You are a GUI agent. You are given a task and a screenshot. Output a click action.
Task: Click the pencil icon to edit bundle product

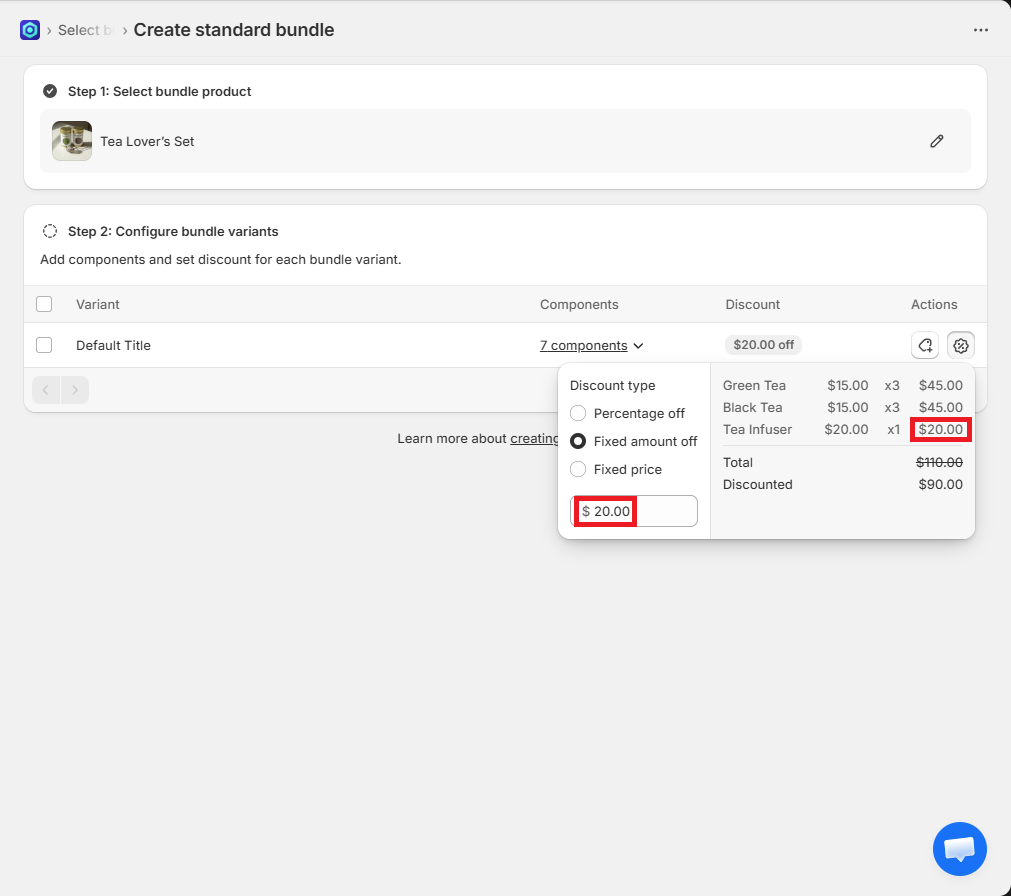936,141
